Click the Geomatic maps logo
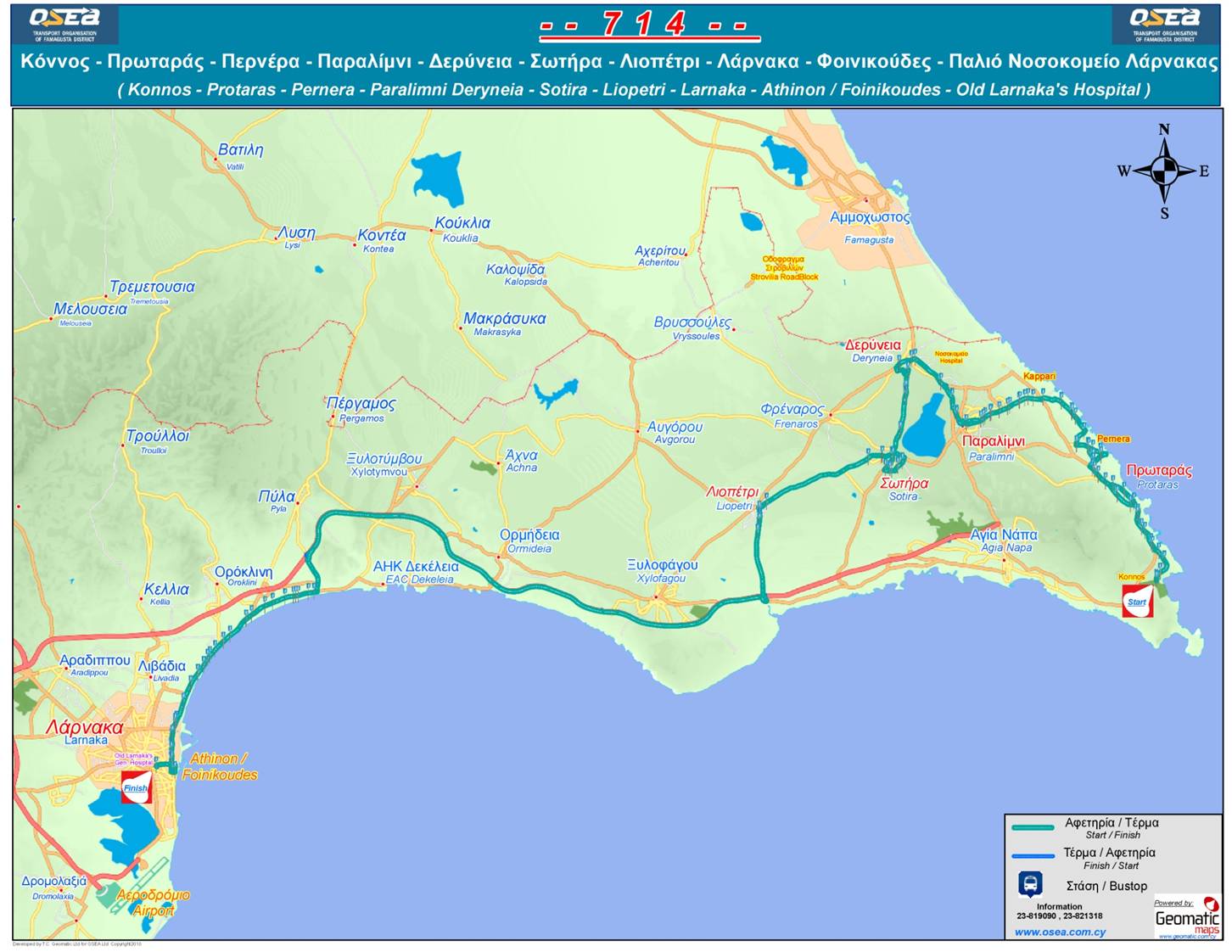1232x952 pixels. (1186, 919)
